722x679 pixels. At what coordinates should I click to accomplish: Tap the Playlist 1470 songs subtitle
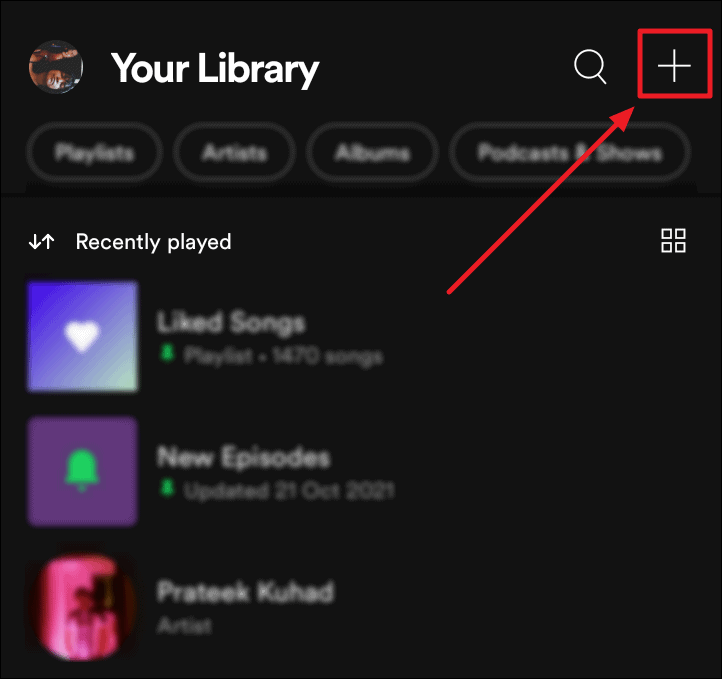[x=283, y=356]
